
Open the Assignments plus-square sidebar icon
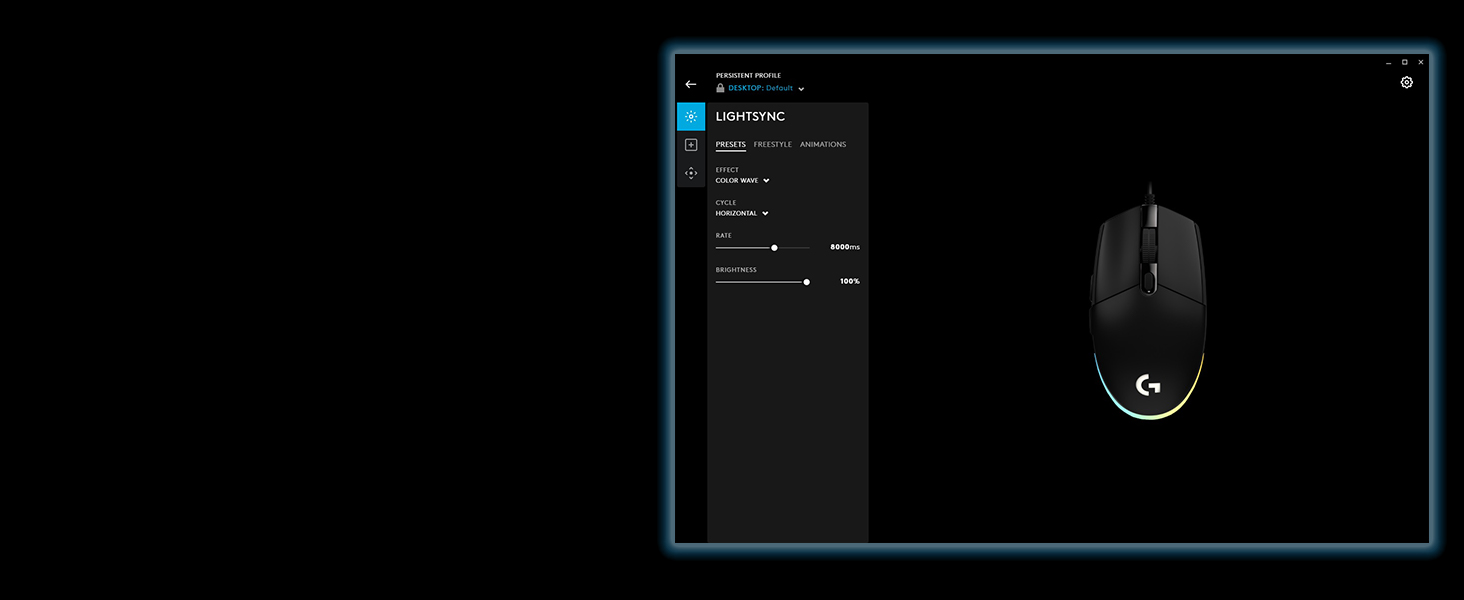[691, 145]
